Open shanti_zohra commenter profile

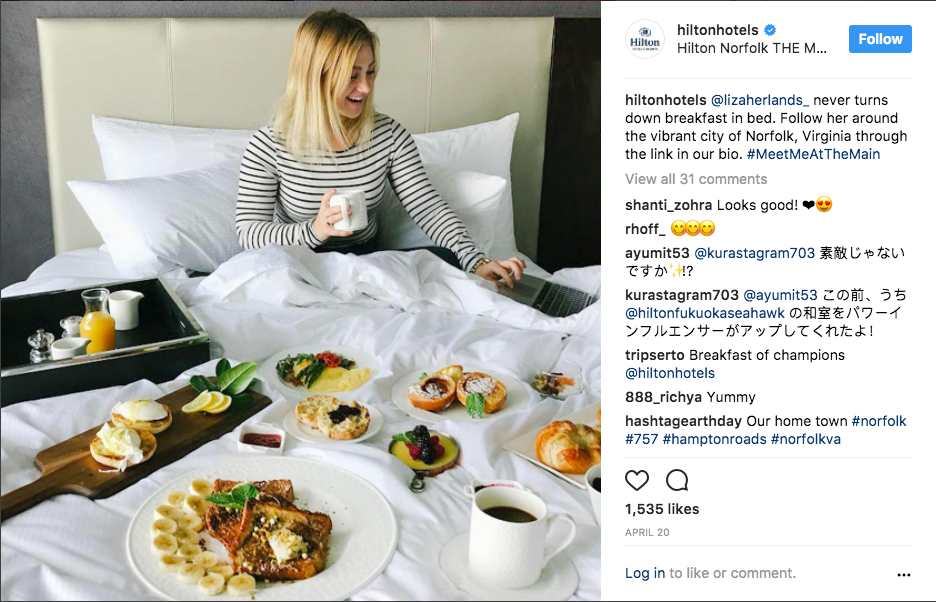click(669, 205)
